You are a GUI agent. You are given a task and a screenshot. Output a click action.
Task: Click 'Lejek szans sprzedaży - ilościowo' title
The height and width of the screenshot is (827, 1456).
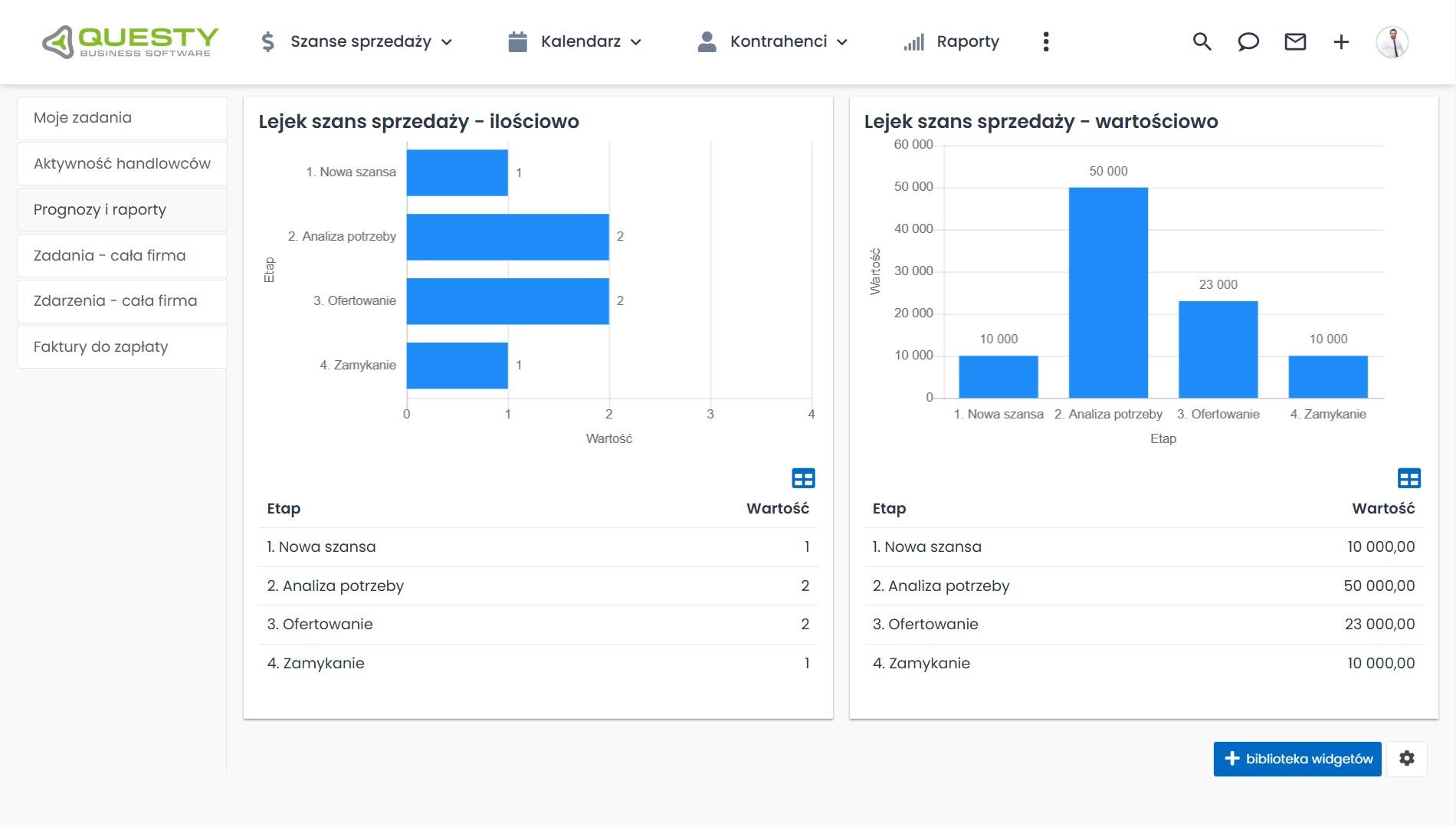(418, 122)
